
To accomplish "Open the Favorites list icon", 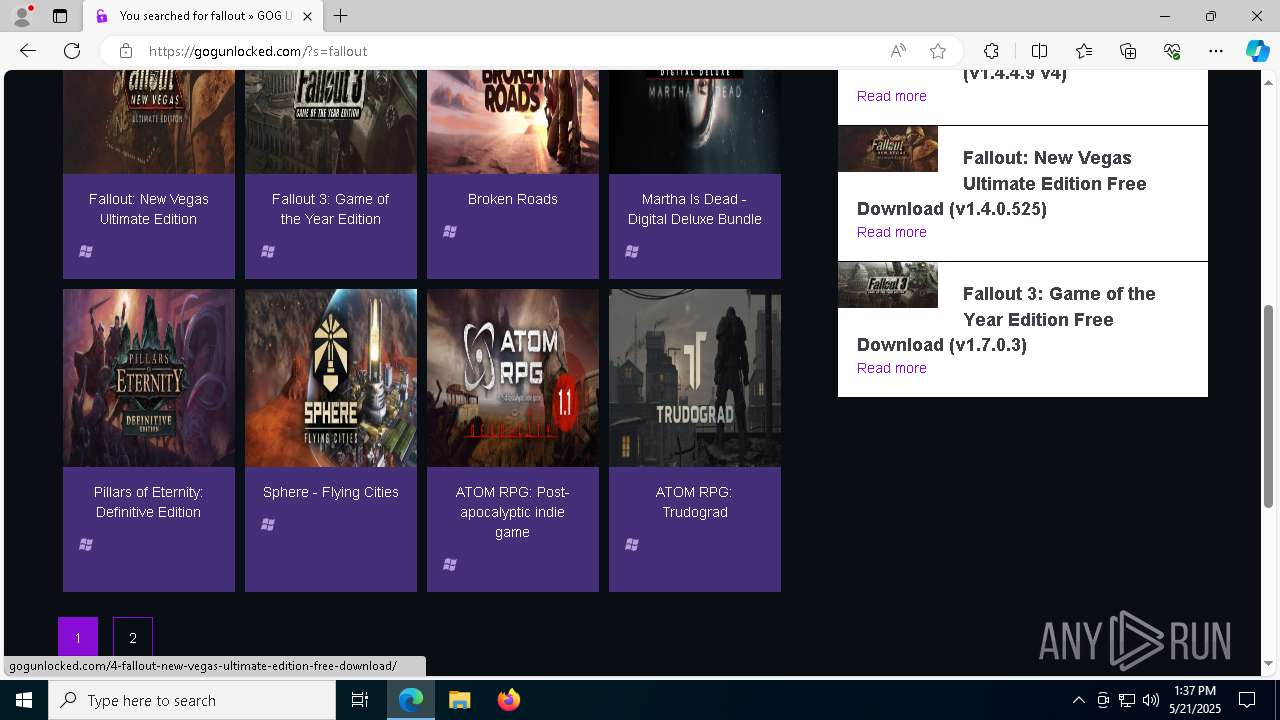I will [x=1084, y=51].
